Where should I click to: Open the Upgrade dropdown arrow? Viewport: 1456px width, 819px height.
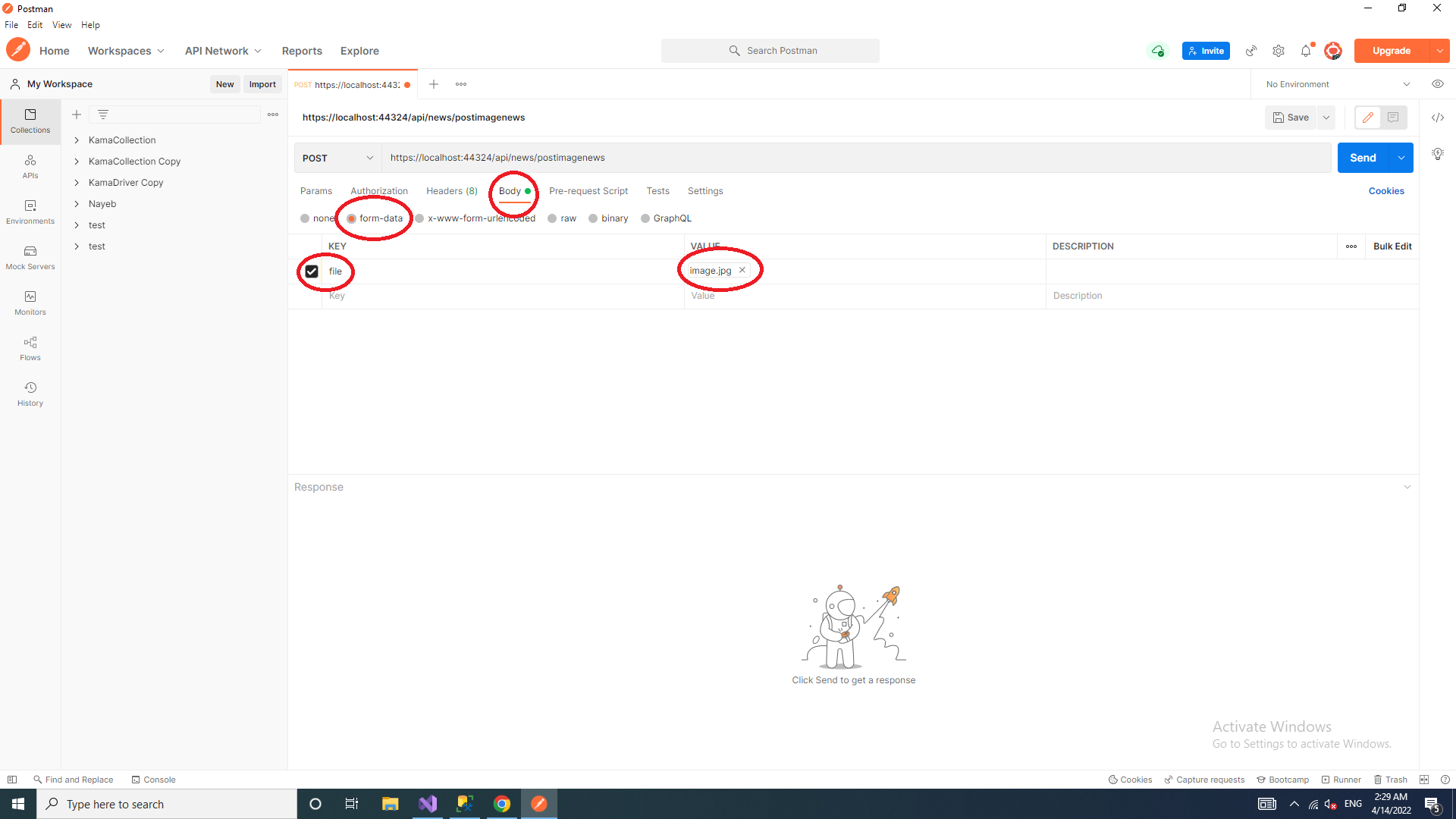click(x=1439, y=51)
